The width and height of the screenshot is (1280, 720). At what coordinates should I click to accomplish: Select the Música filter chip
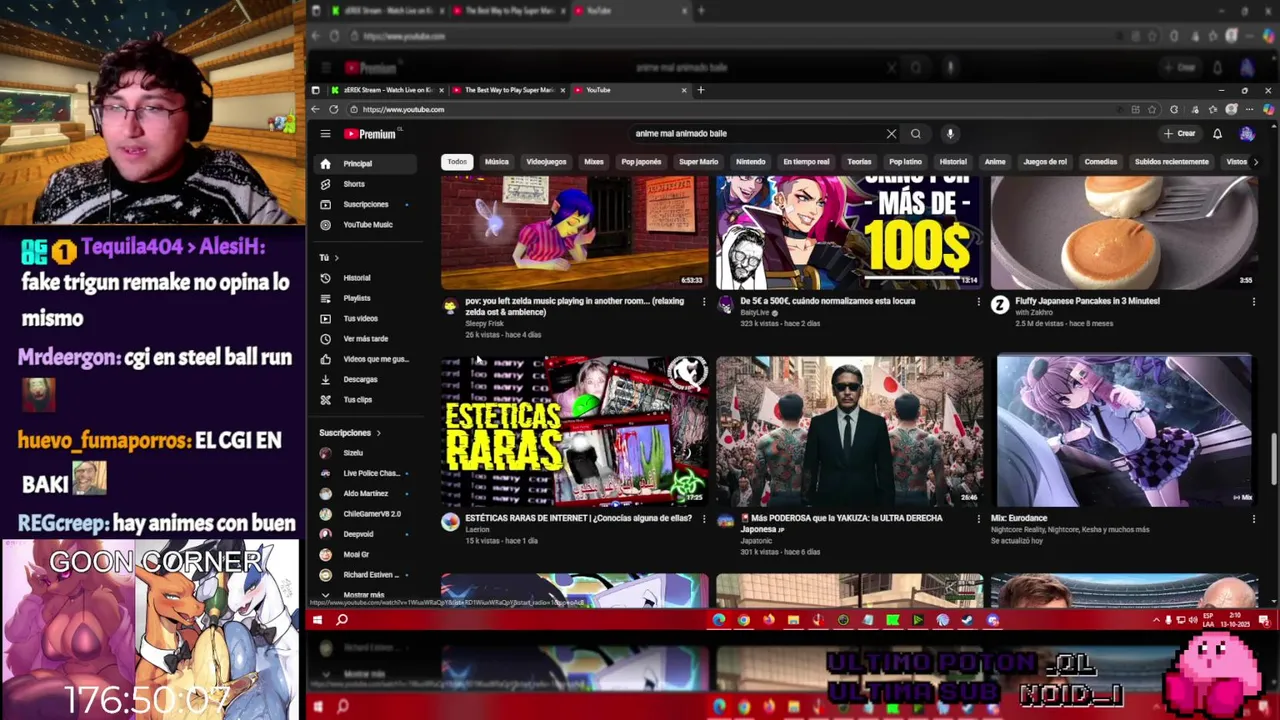click(x=497, y=162)
